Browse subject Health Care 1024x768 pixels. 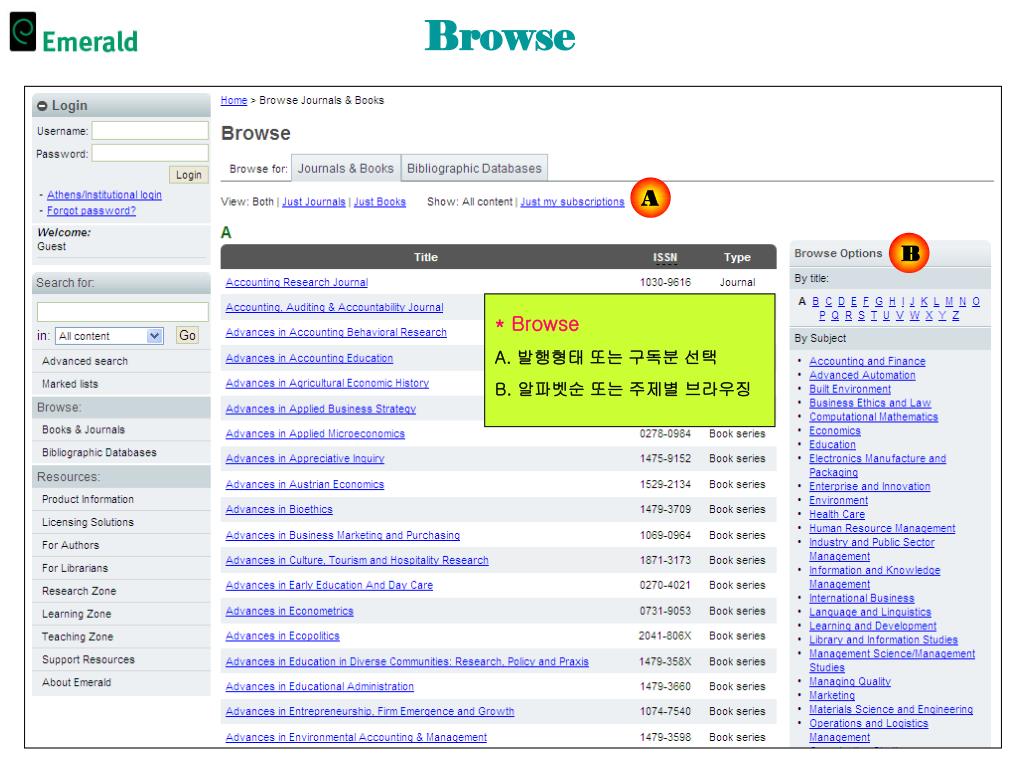837,515
